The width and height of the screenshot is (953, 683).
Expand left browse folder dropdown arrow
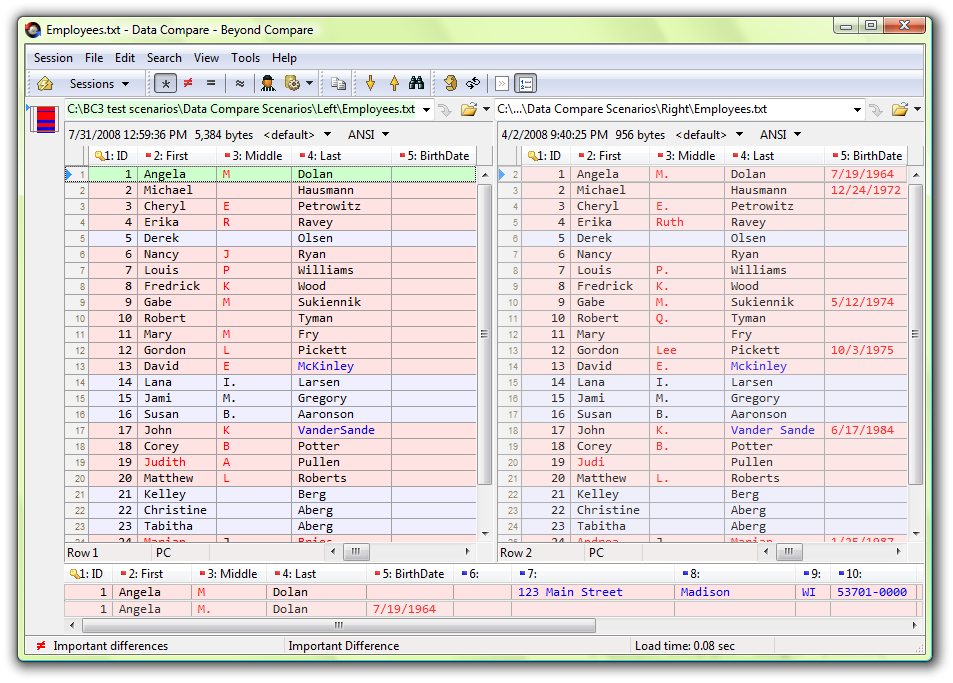pyautogui.click(x=486, y=109)
